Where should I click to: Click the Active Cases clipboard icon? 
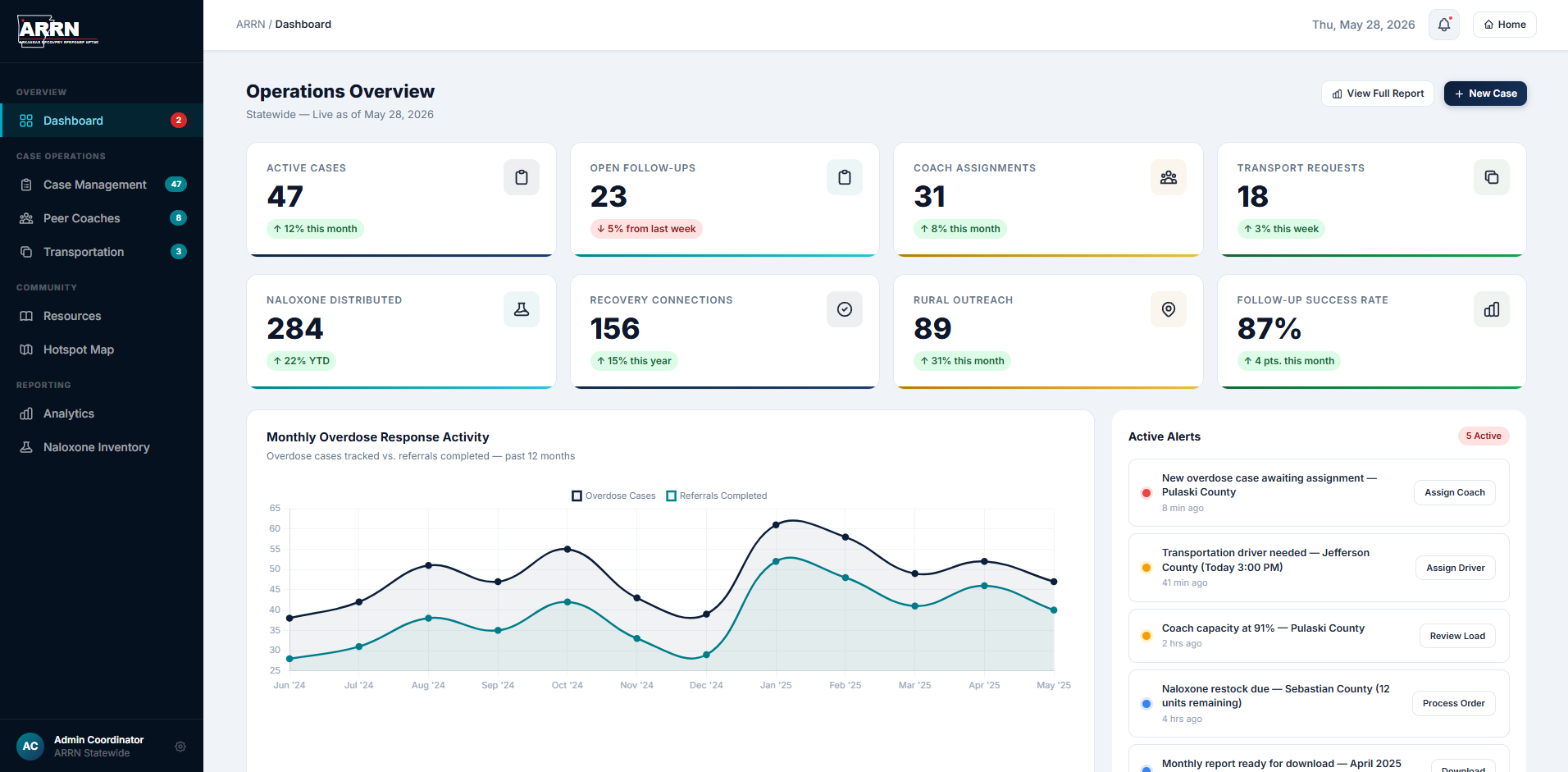[x=522, y=177]
